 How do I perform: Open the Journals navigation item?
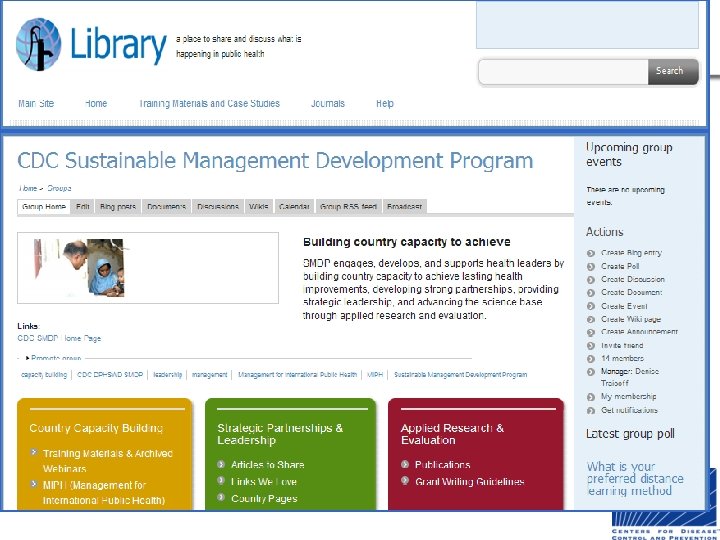point(327,103)
